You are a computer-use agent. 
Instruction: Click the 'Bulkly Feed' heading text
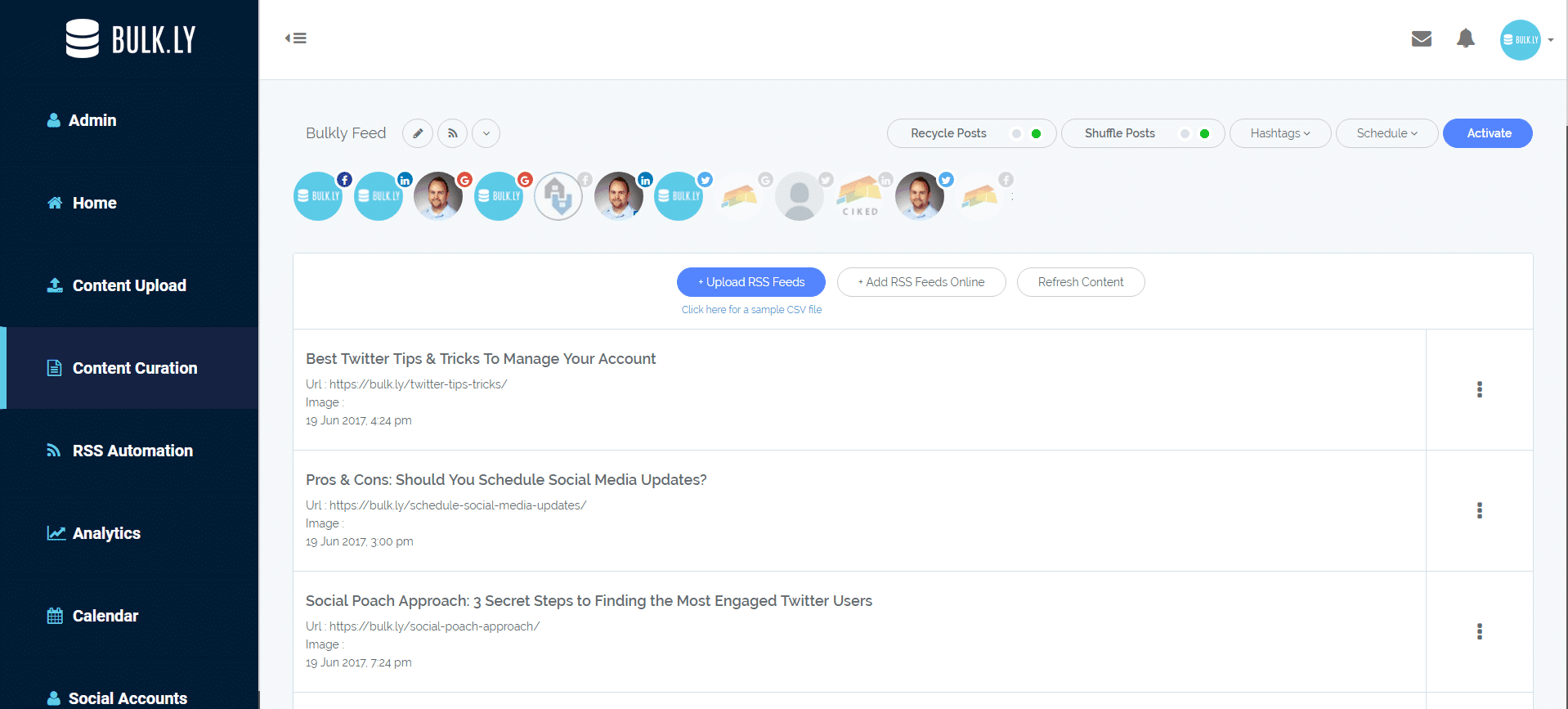[346, 133]
